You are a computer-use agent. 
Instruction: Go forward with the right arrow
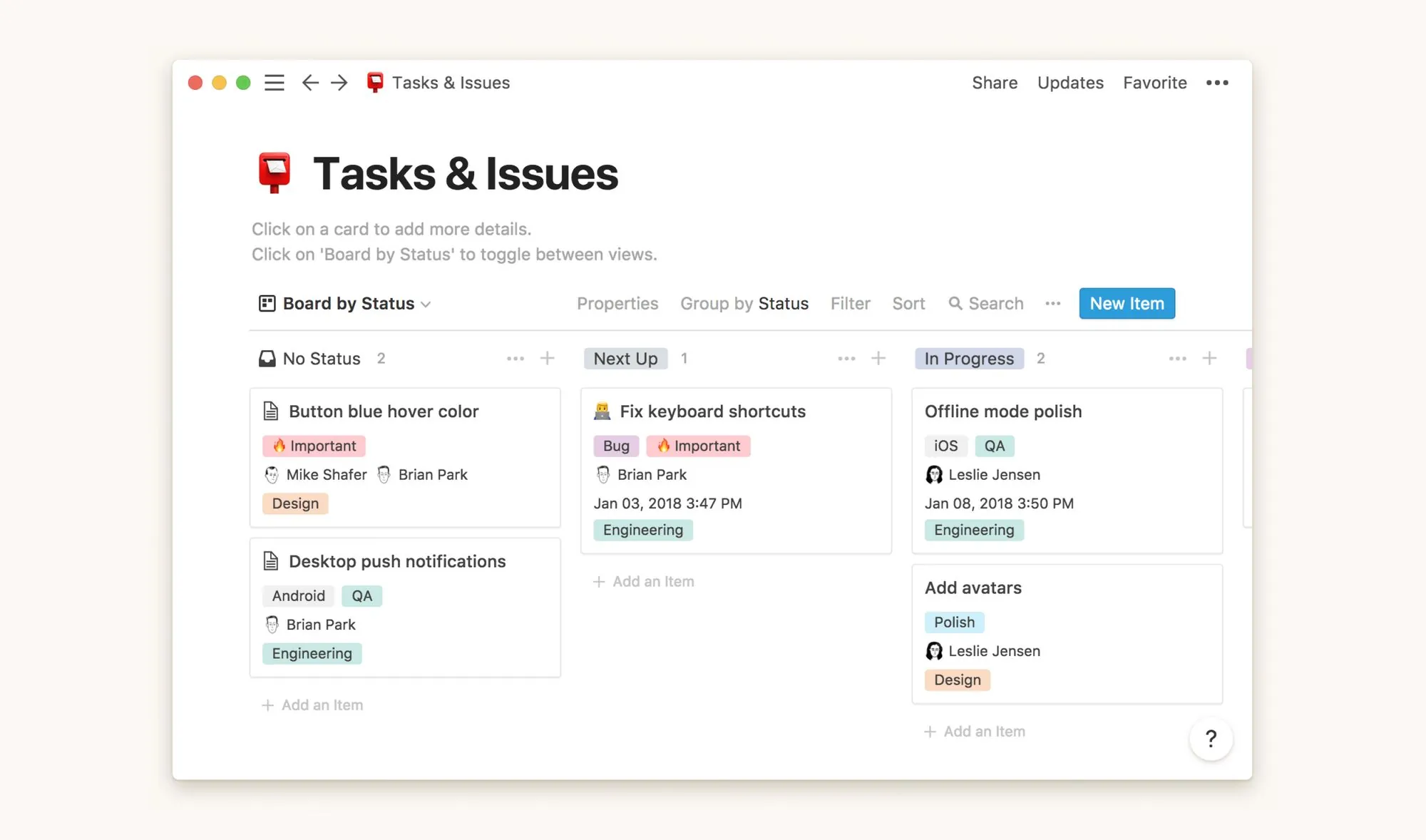[x=339, y=83]
